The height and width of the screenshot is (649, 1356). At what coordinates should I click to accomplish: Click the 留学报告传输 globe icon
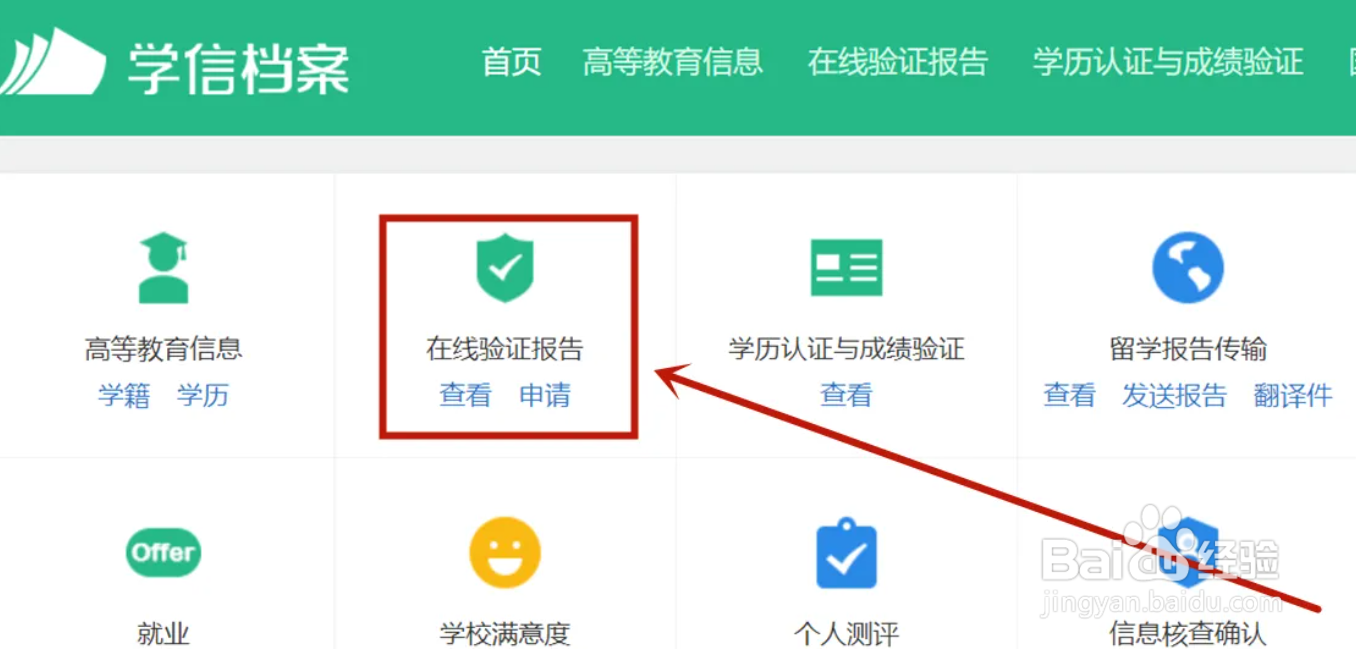[x=1188, y=268]
